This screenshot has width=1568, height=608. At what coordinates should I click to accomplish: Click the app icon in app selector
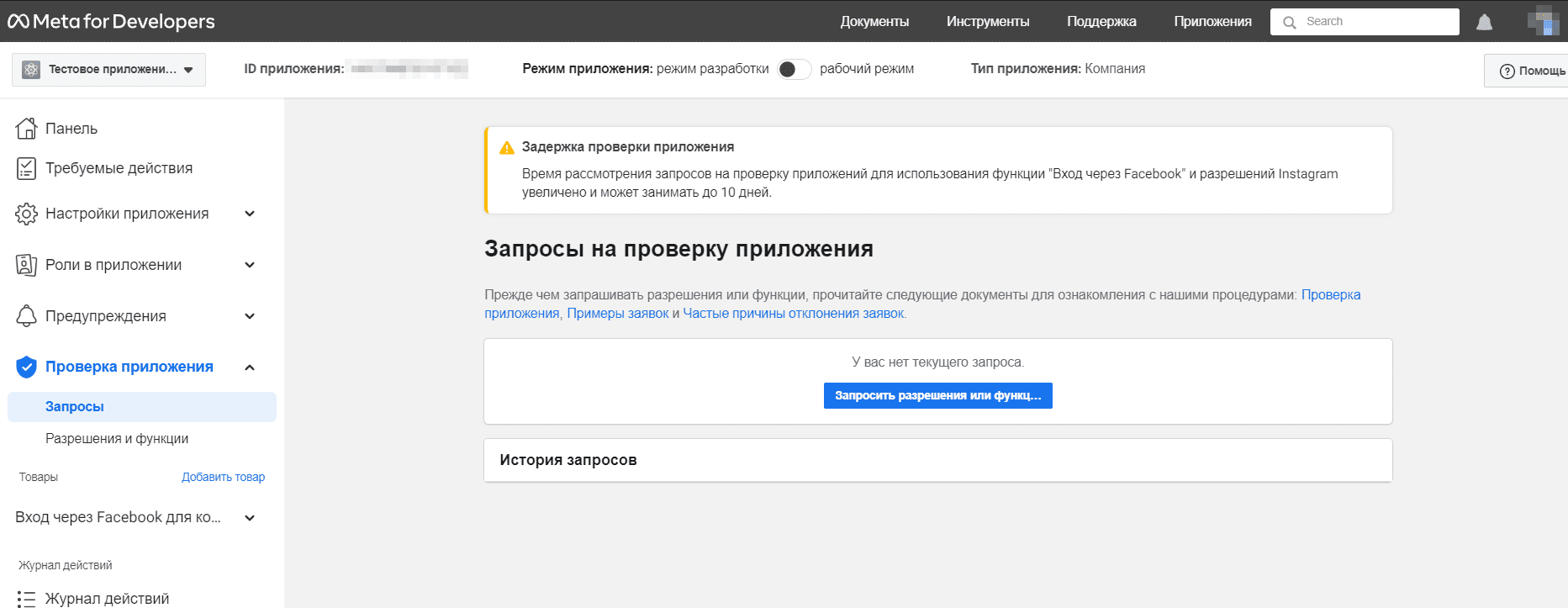click(31, 70)
